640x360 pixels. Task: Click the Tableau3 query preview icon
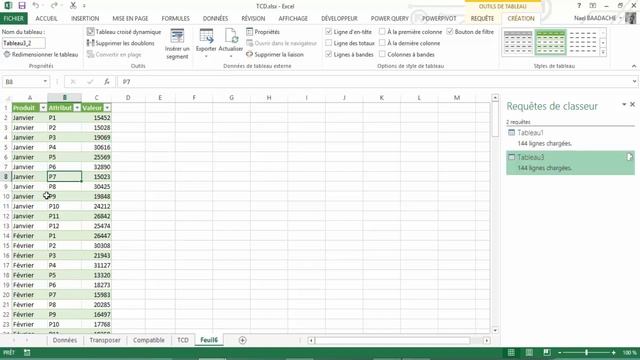pos(629,157)
